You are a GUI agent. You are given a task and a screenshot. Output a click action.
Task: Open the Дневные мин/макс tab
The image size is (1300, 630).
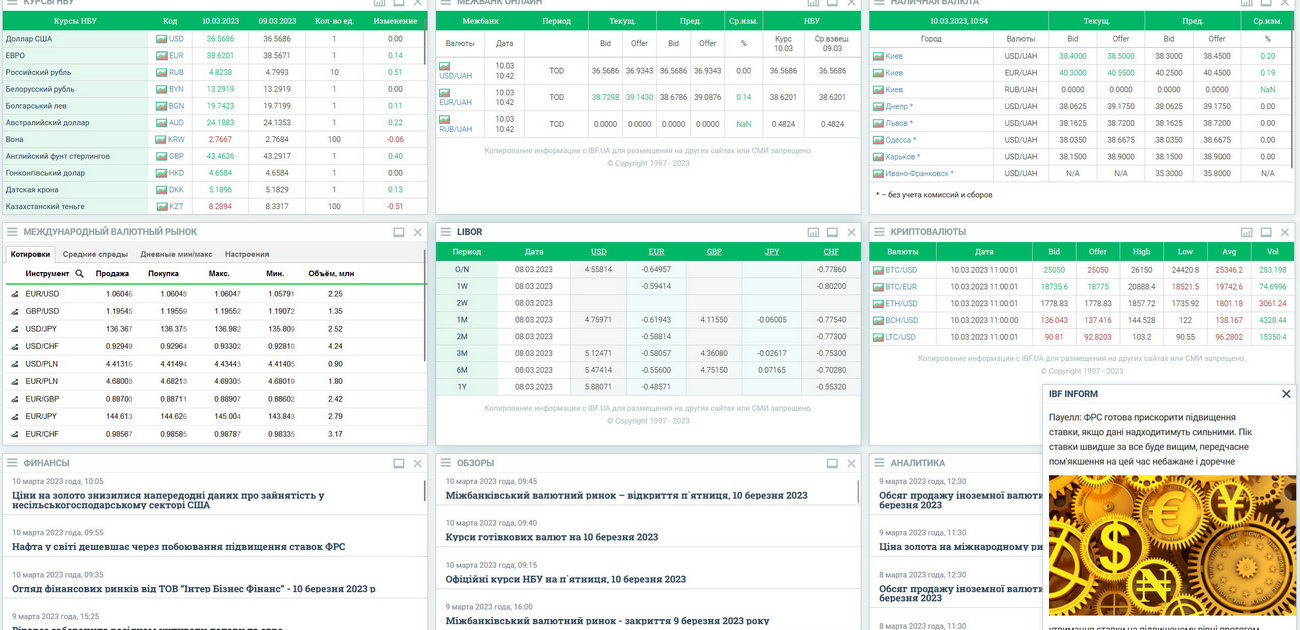[176, 254]
